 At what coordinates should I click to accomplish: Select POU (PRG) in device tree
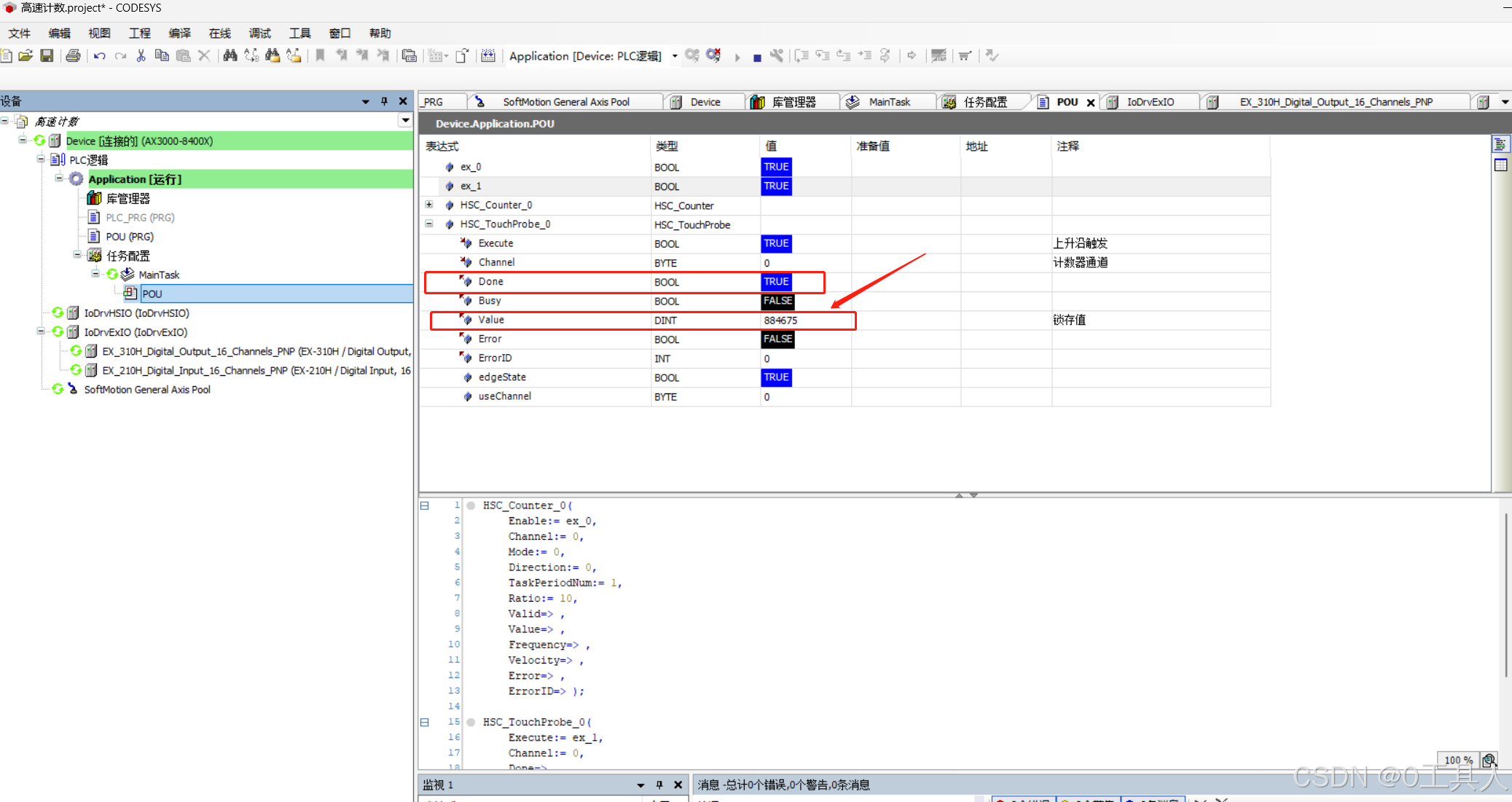pos(129,237)
